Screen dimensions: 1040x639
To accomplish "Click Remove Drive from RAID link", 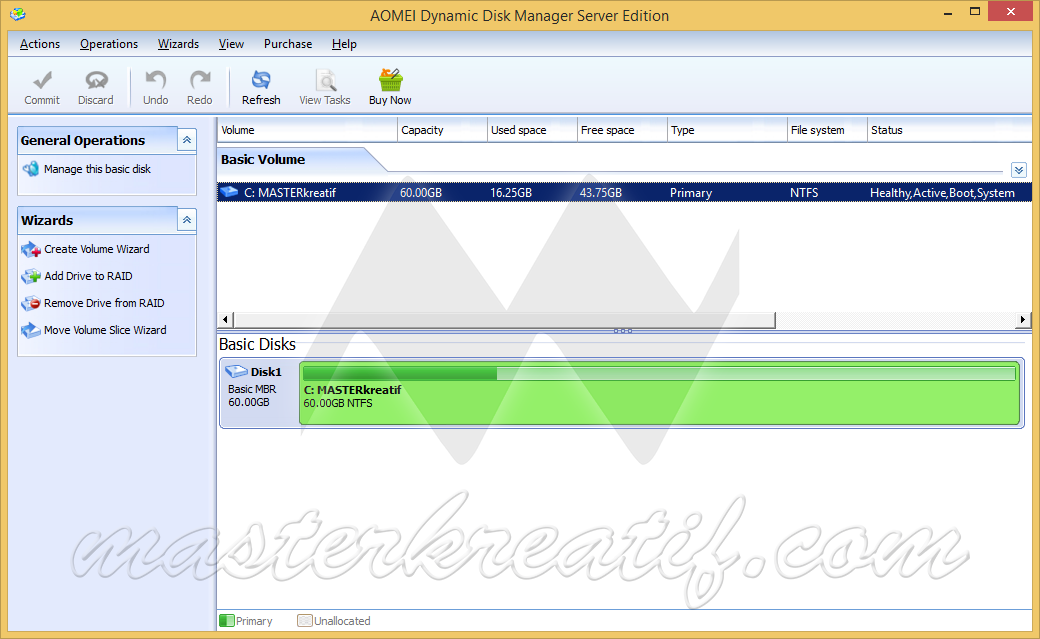I will pyautogui.click(x=104, y=303).
